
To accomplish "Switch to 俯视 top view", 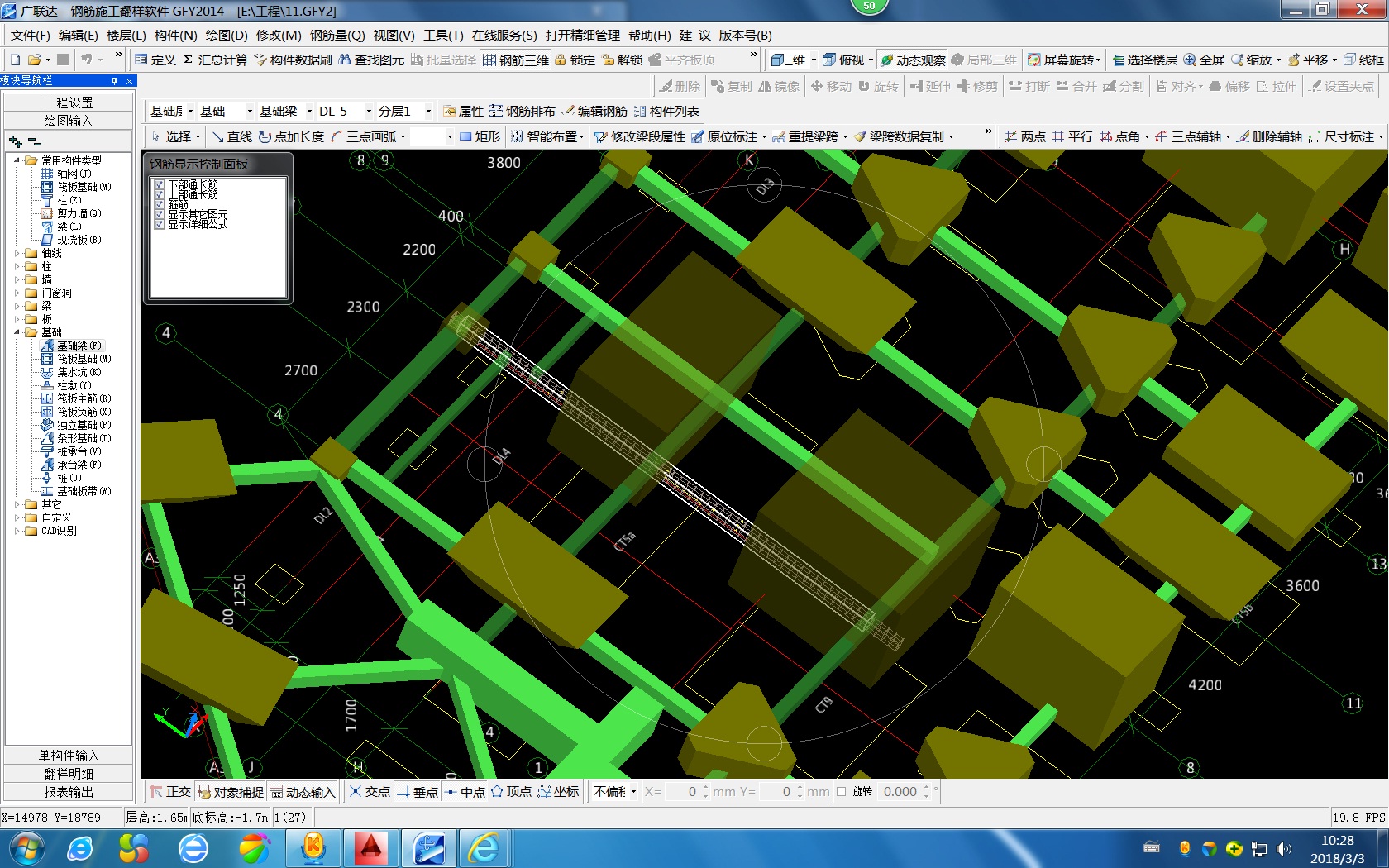I will click(x=843, y=60).
